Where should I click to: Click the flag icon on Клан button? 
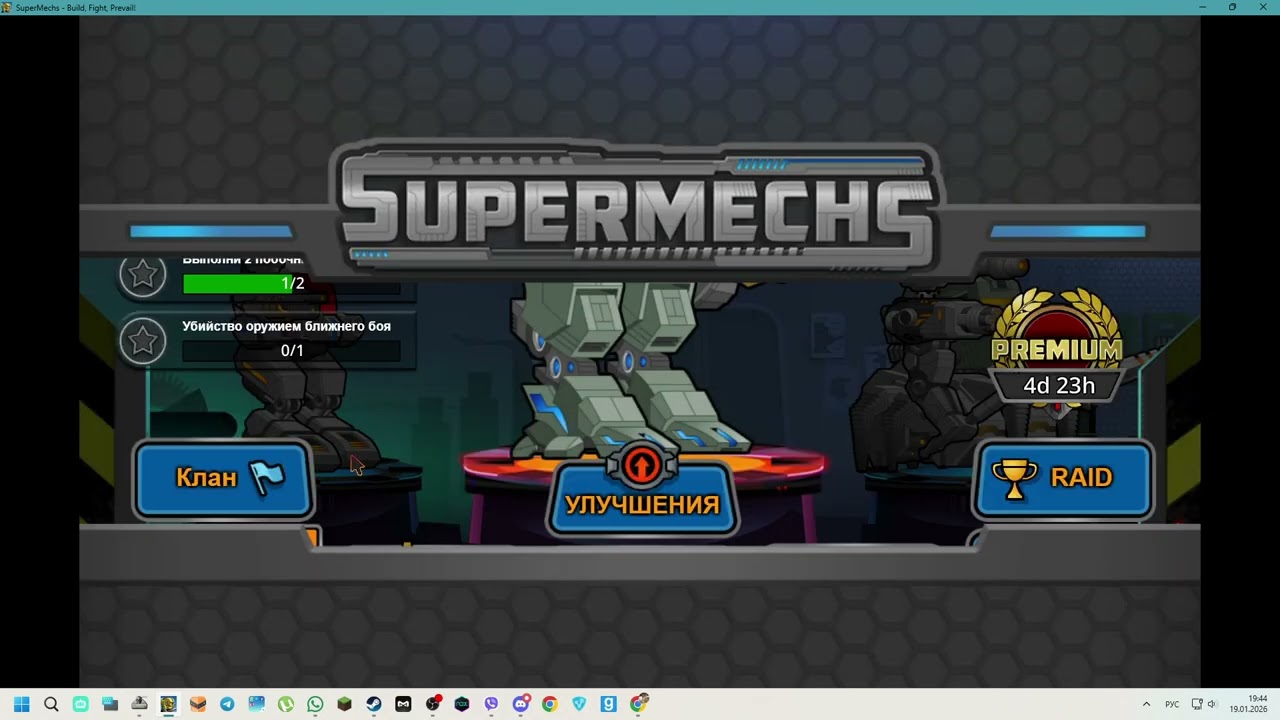tap(267, 478)
